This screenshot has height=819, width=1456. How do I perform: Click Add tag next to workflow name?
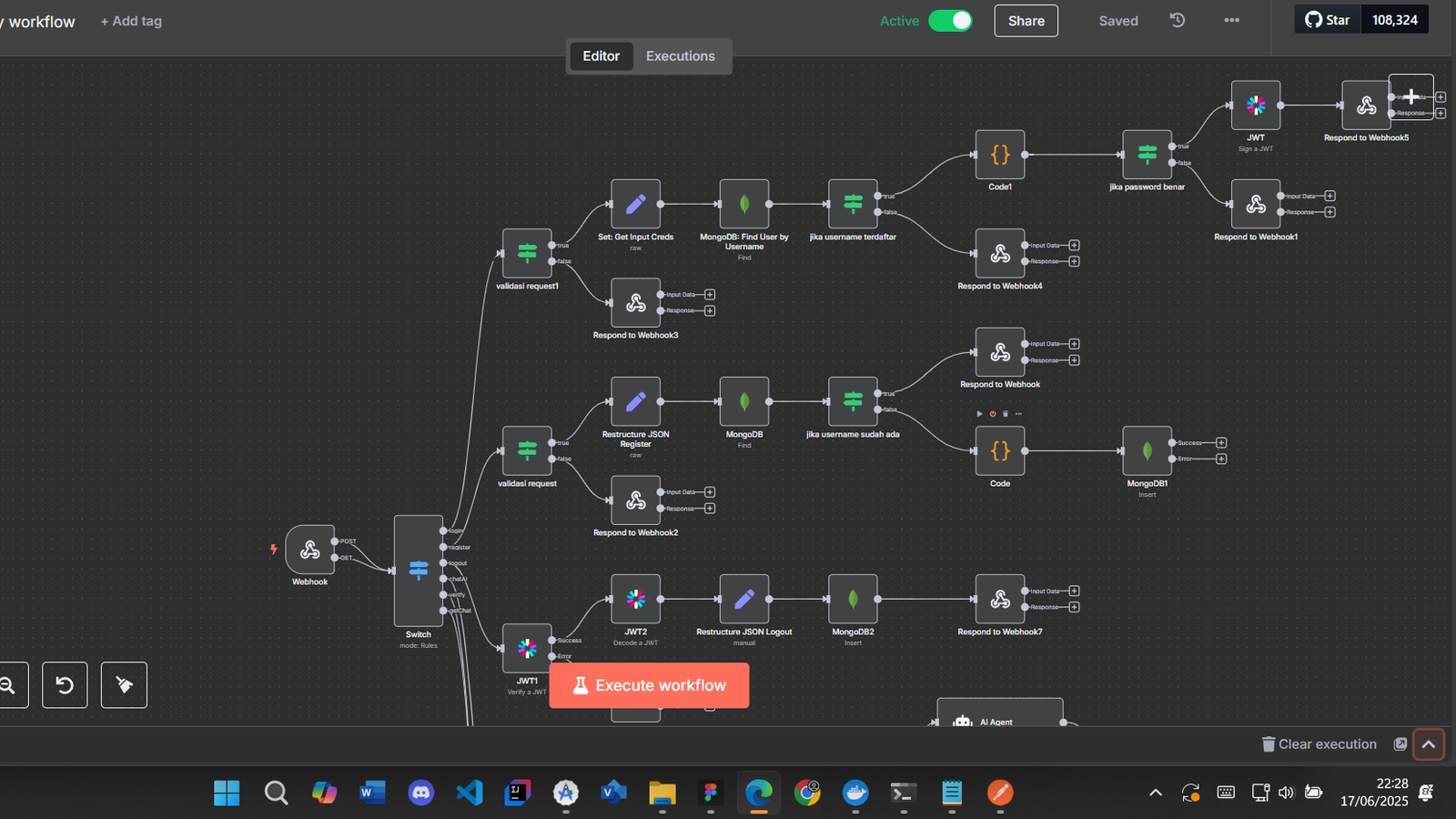point(131,21)
